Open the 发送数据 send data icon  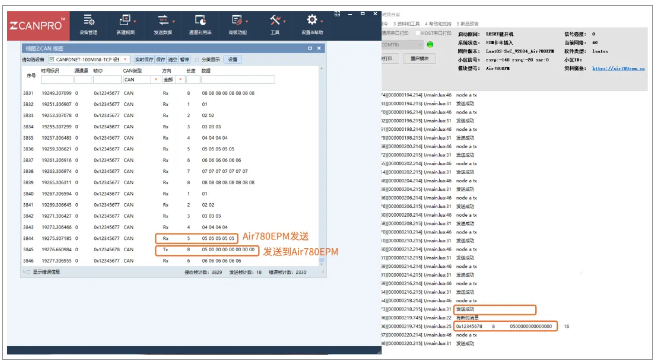pos(162,20)
